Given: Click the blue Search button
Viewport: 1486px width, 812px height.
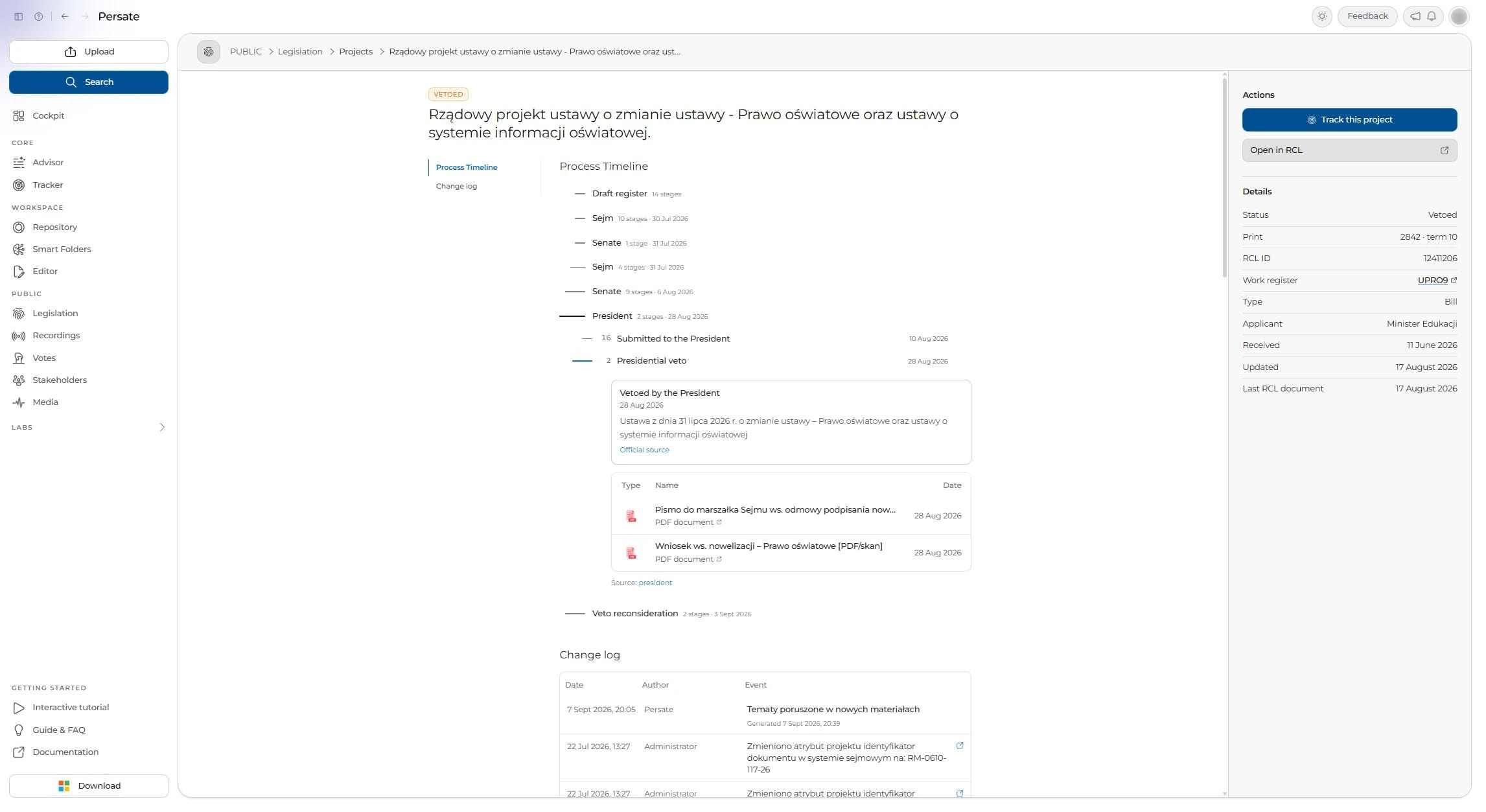Looking at the screenshot, I should click(89, 82).
